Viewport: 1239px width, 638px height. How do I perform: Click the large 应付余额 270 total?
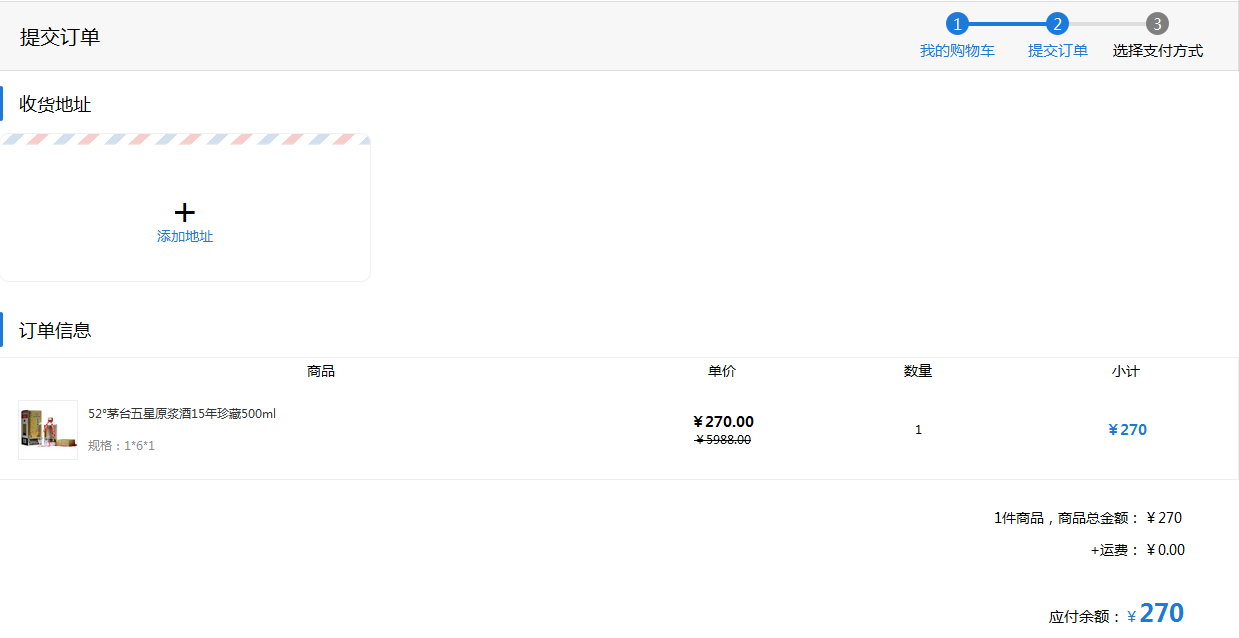1161,613
